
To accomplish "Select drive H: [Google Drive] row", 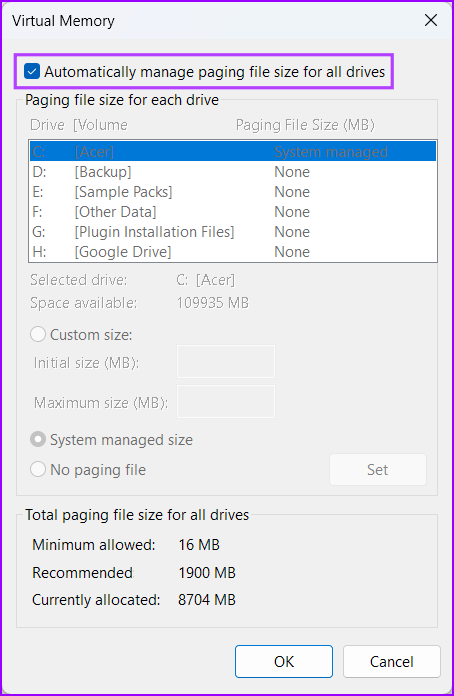I will click(233, 252).
